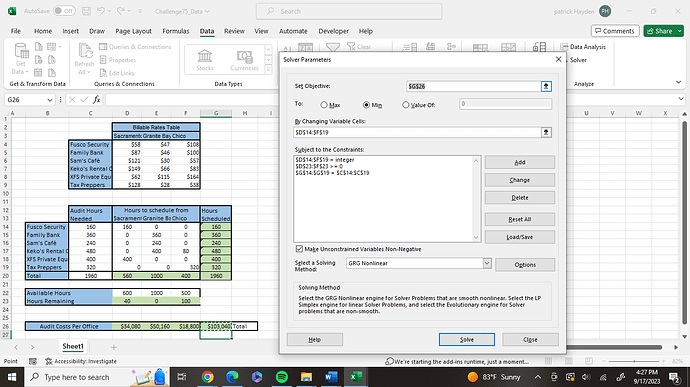Click the Windows Start button
The width and height of the screenshot is (690, 387).
tap(12, 377)
